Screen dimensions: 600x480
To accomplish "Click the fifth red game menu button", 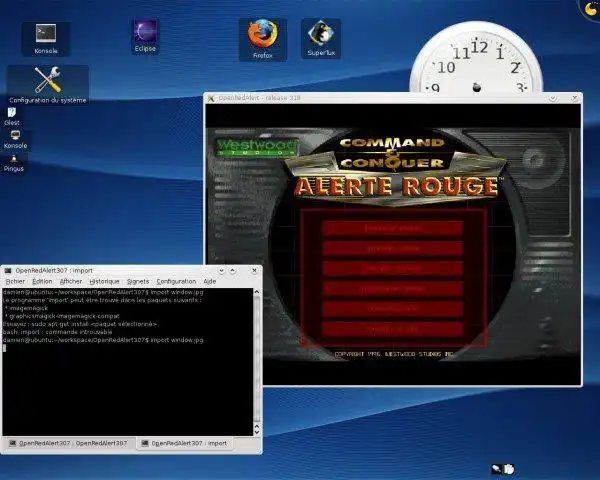I will pos(393,309).
